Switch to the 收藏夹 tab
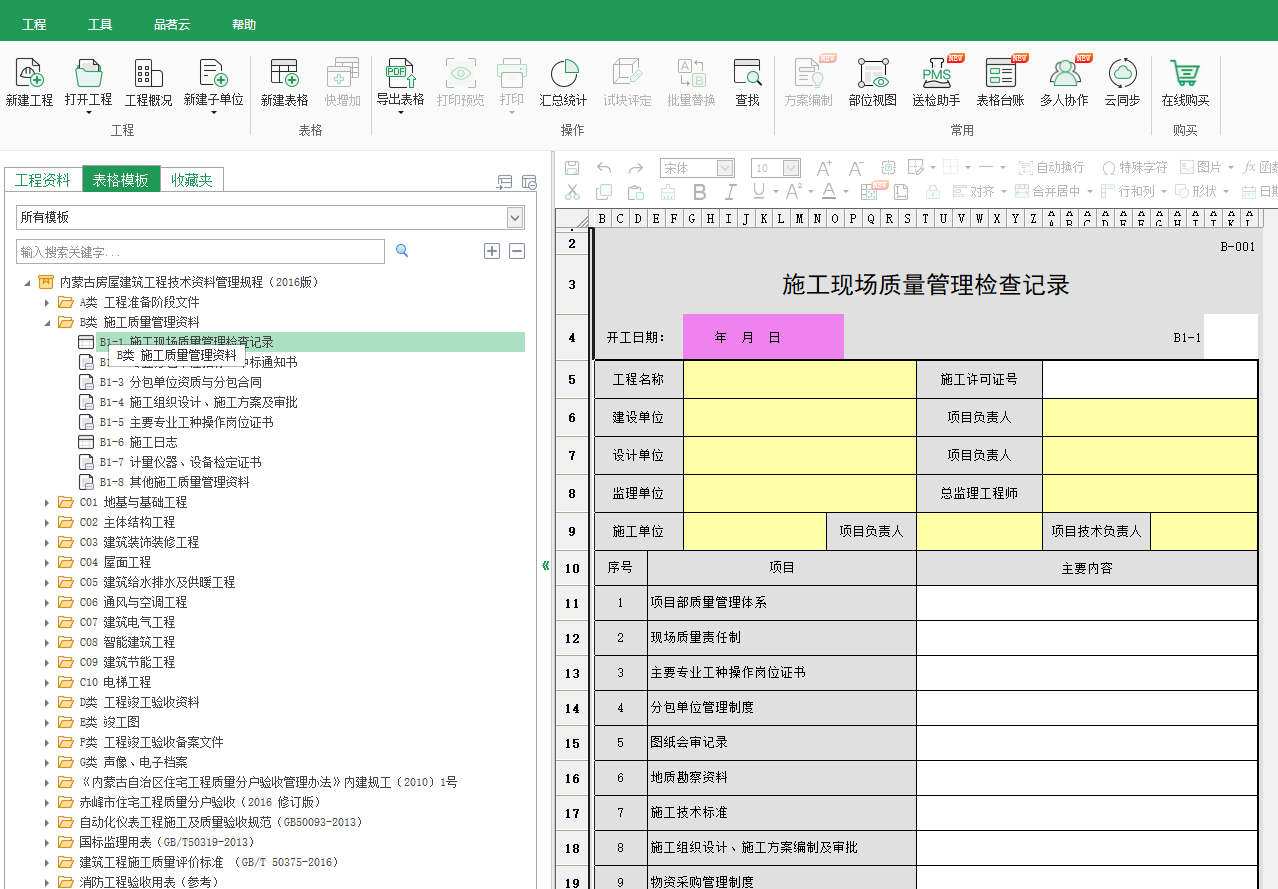This screenshot has height=889, width=1278. tap(191, 180)
